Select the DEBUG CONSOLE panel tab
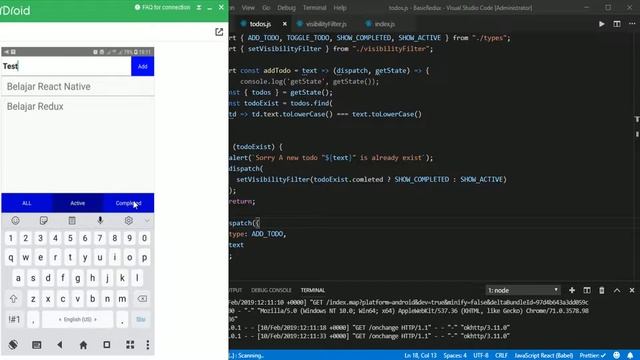Screen dimensions: 640x360 271,290
